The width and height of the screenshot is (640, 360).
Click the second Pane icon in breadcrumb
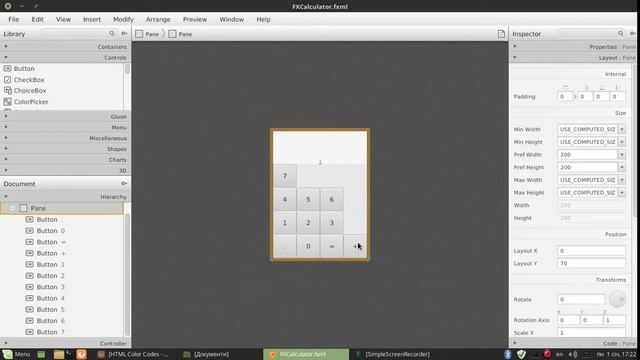172,34
